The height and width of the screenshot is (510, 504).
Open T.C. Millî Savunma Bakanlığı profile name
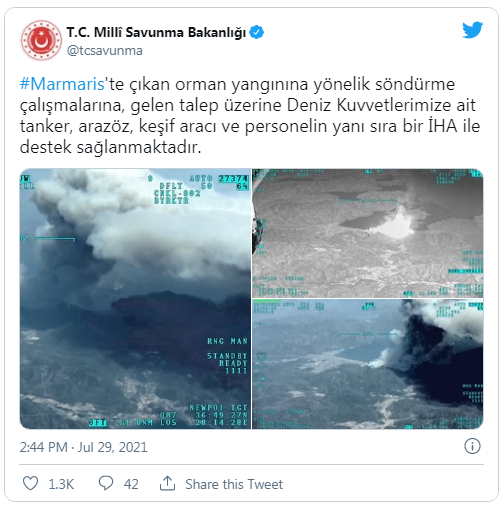(x=156, y=32)
